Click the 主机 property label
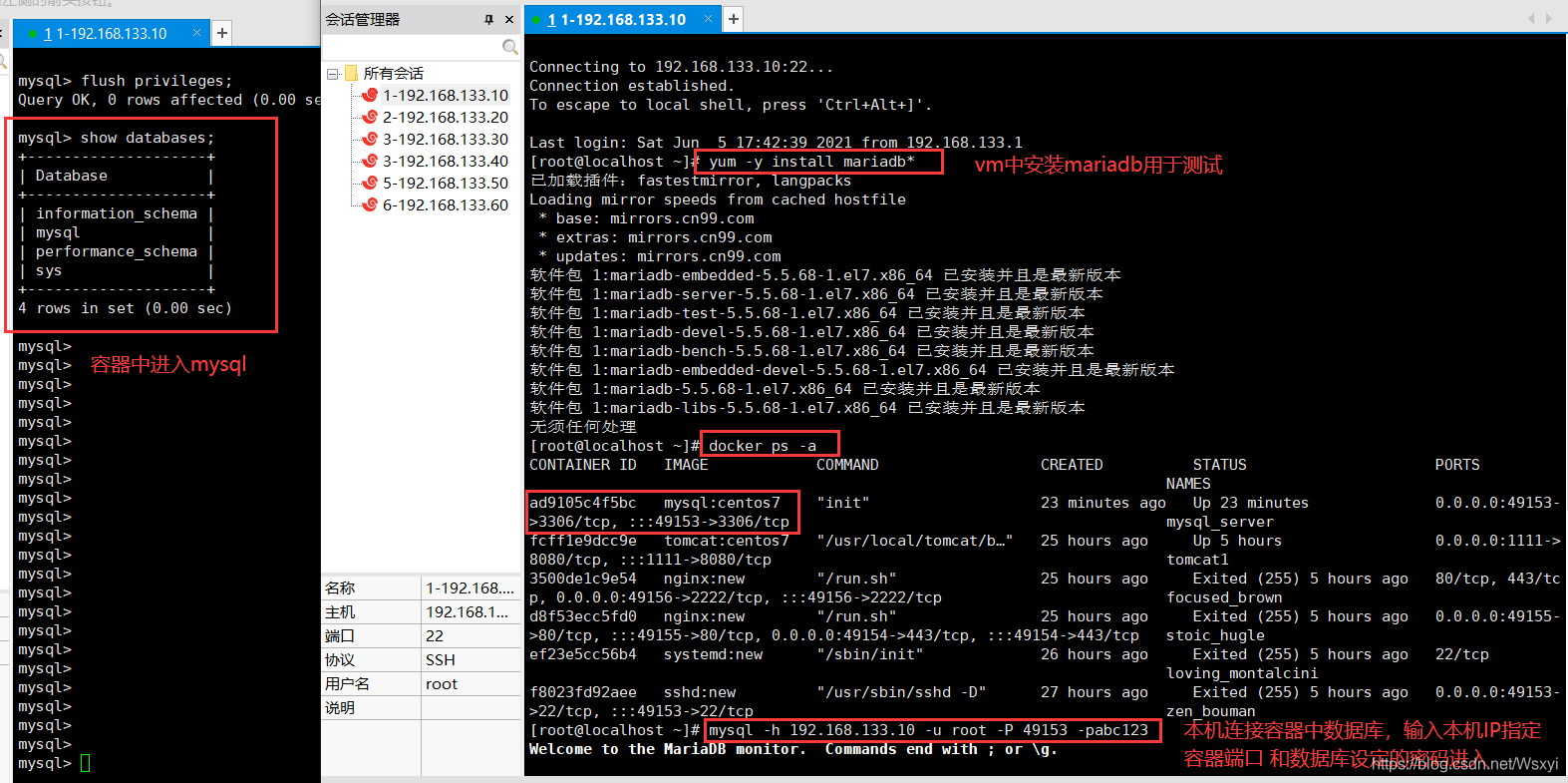The width and height of the screenshot is (1568, 783). 340,611
